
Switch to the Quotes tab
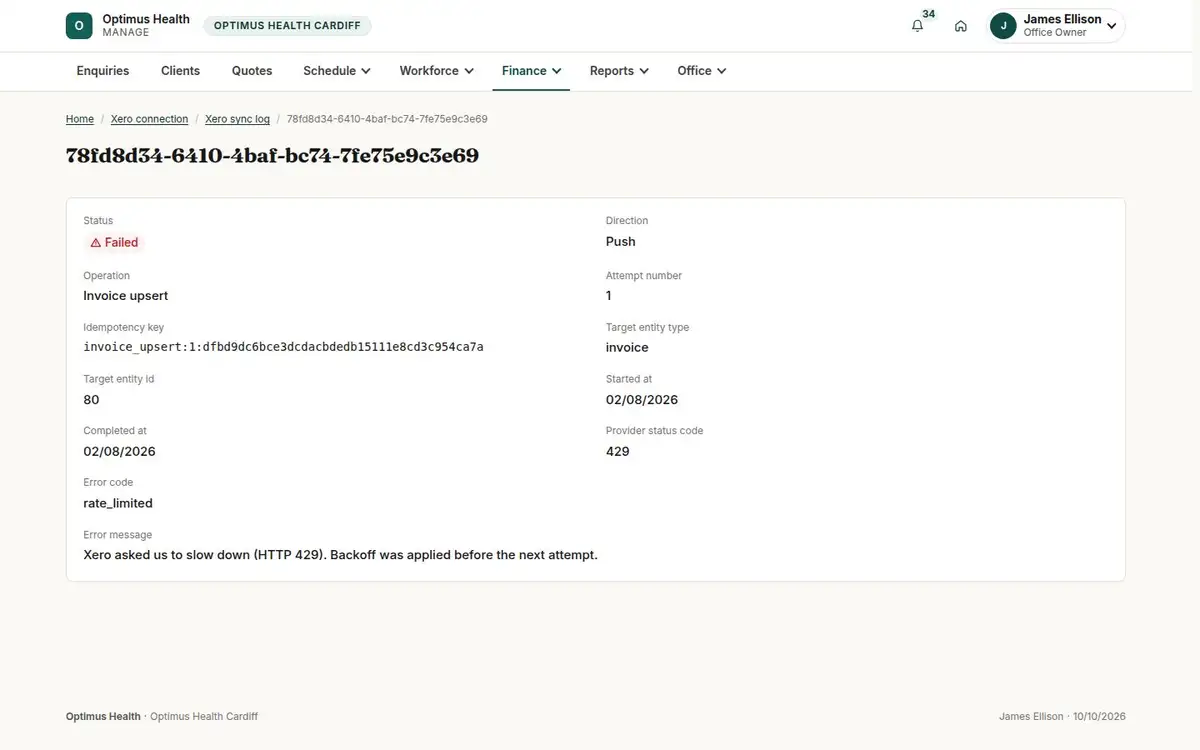click(x=252, y=71)
